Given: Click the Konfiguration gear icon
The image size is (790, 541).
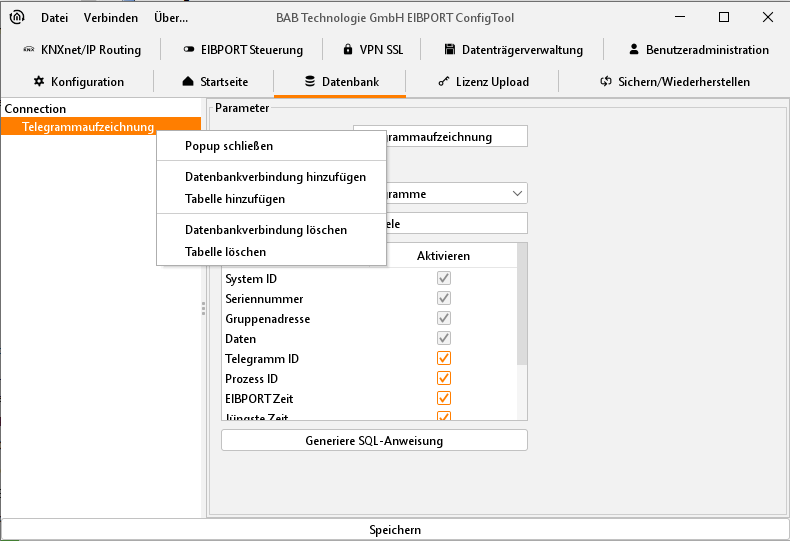Looking at the screenshot, I should pos(39,82).
